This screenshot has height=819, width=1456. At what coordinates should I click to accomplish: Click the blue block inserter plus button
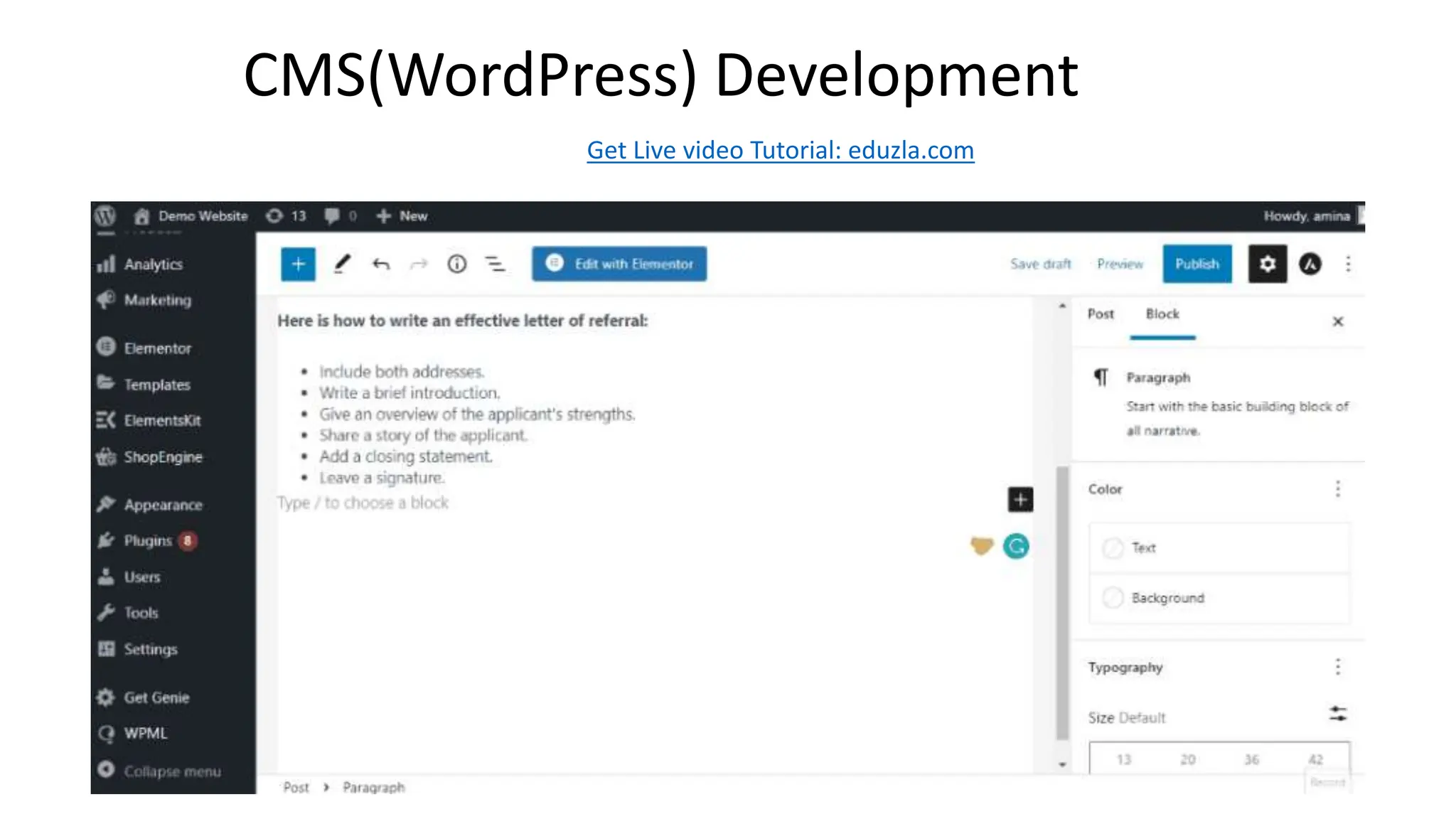(x=298, y=264)
